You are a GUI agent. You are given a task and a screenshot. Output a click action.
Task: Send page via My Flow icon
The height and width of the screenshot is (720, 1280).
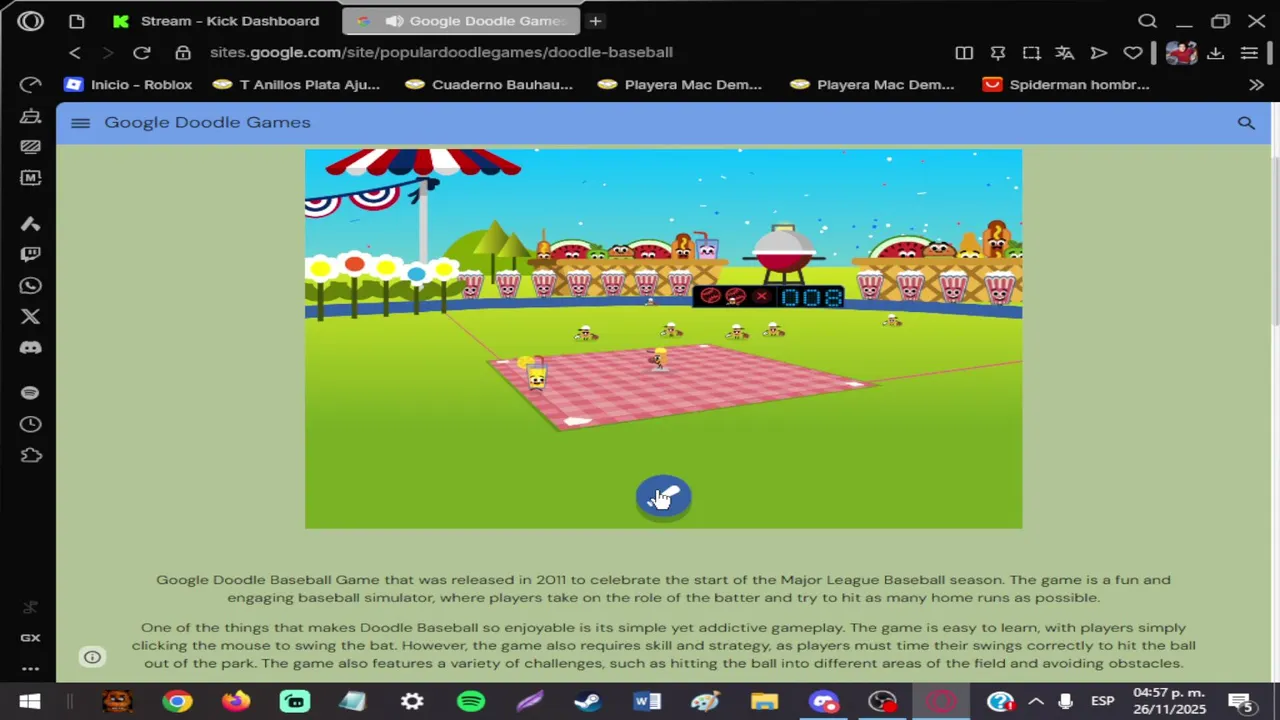(1098, 52)
